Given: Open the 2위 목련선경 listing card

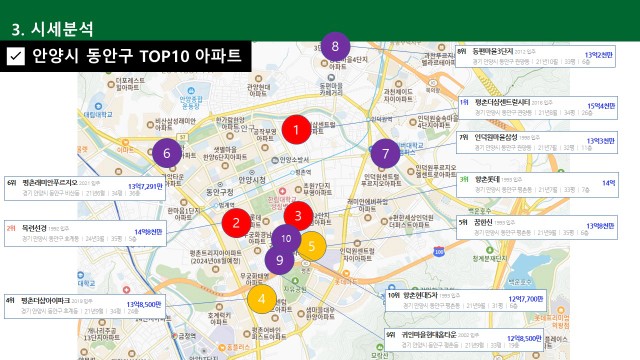Looking at the screenshot, I should (x=85, y=233).
